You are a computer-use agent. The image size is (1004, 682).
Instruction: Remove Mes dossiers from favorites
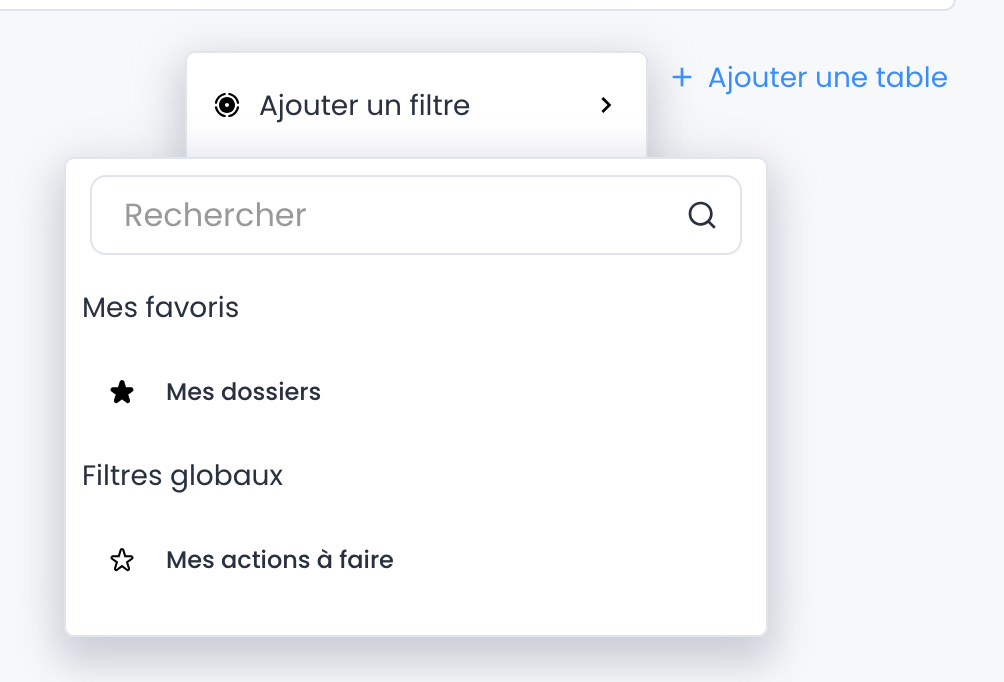tap(122, 392)
